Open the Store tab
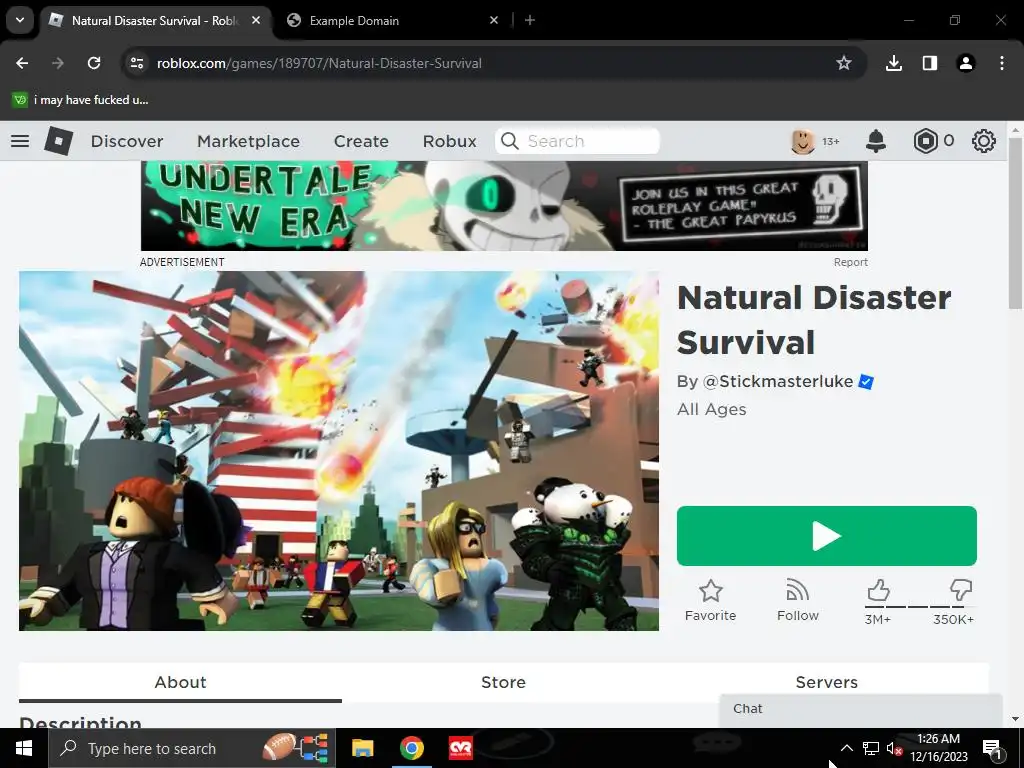This screenshot has width=1024, height=768. (x=504, y=682)
